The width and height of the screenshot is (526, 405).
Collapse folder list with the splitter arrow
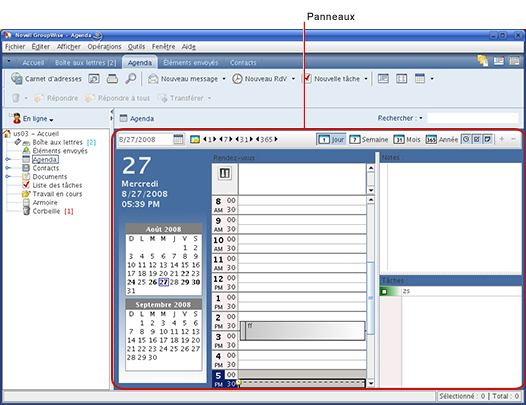coord(112,112)
